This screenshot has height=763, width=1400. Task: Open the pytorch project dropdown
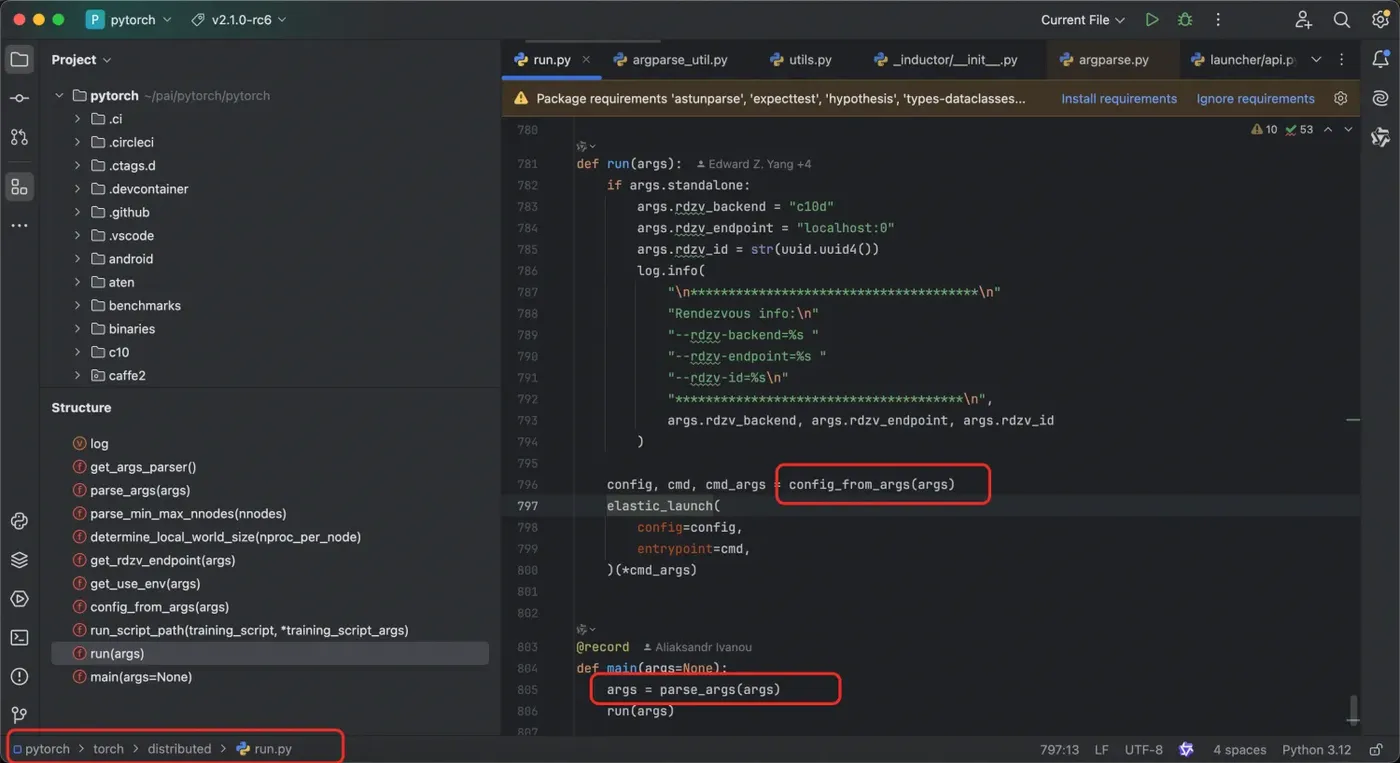(129, 20)
